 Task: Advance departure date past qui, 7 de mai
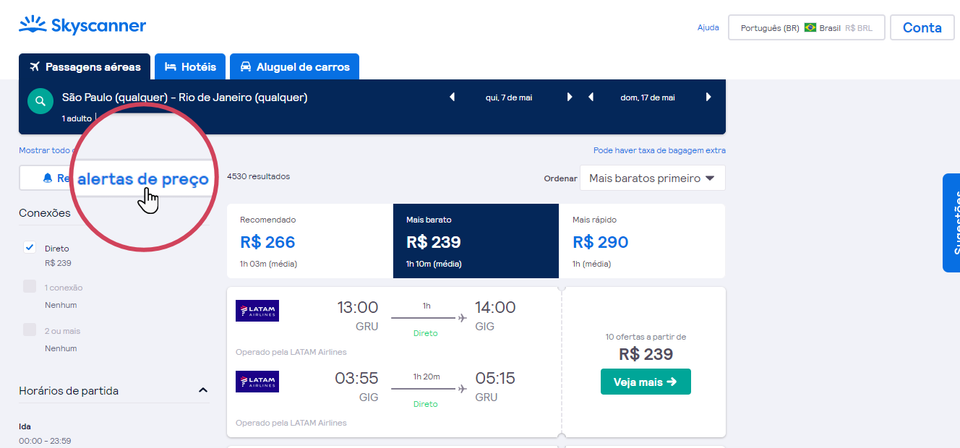[x=569, y=97]
